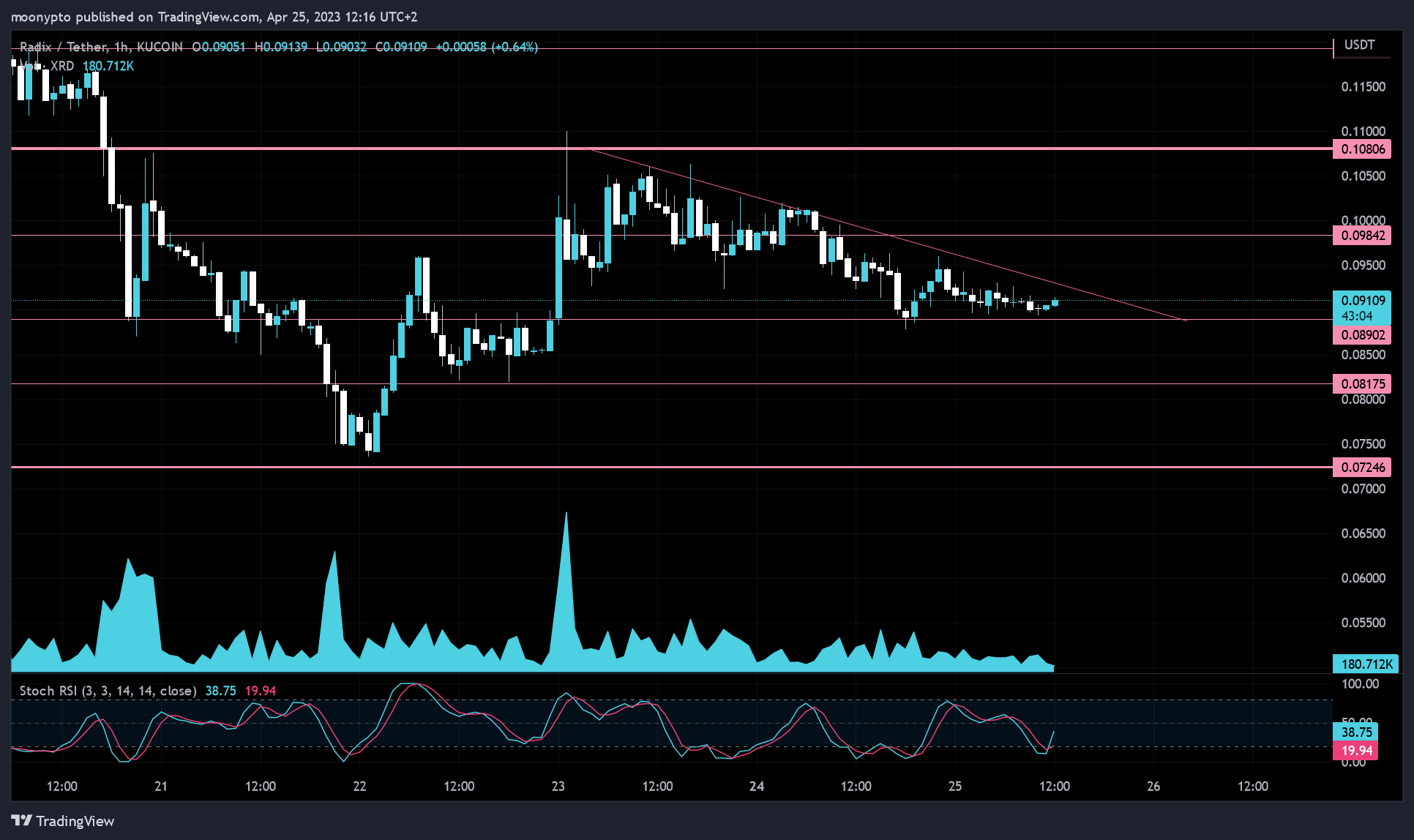The width and height of the screenshot is (1414, 840).
Task: Click the date label 21 on time axis
Action: [161, 786]
